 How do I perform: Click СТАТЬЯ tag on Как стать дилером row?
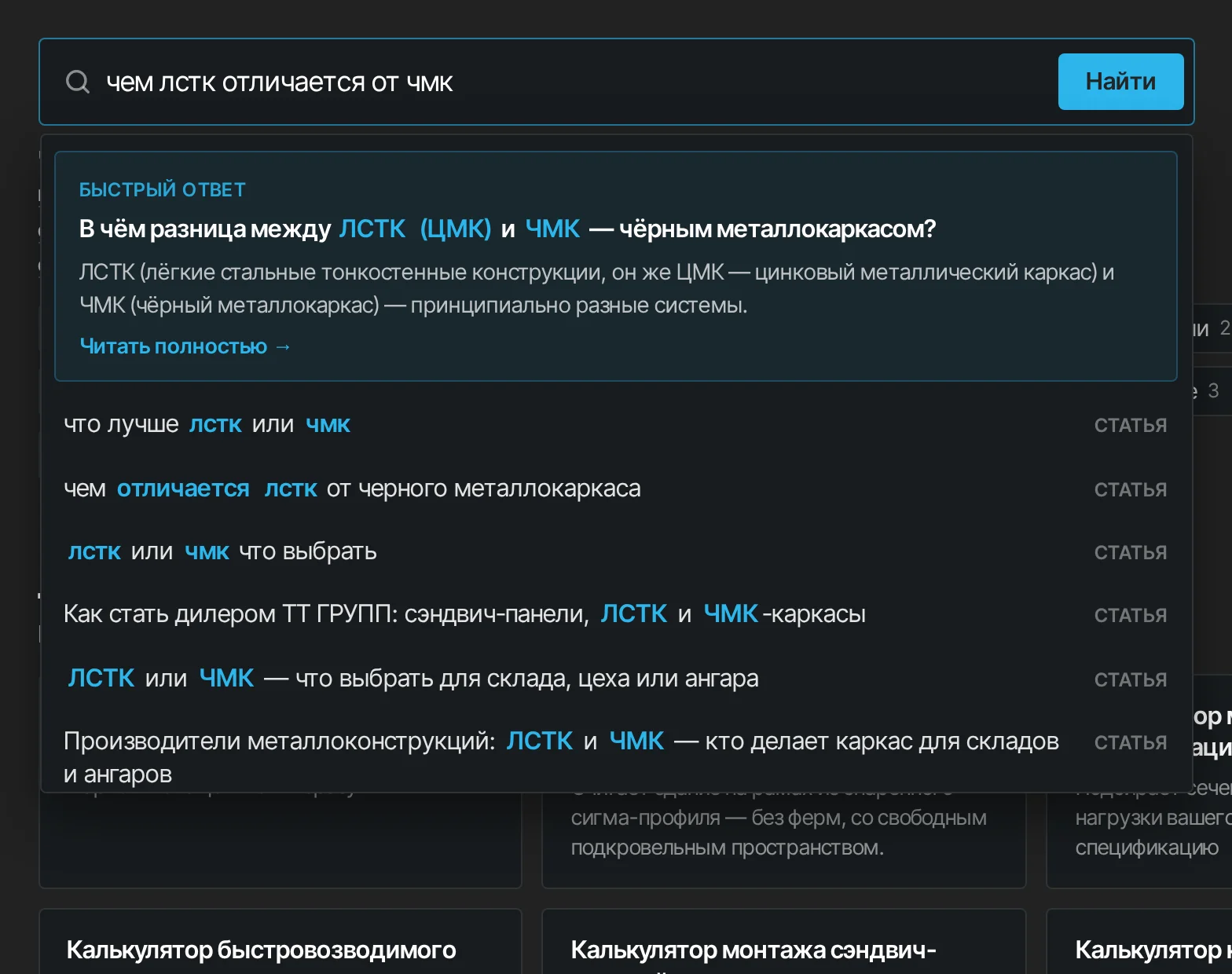click(x=1131, y=616)
